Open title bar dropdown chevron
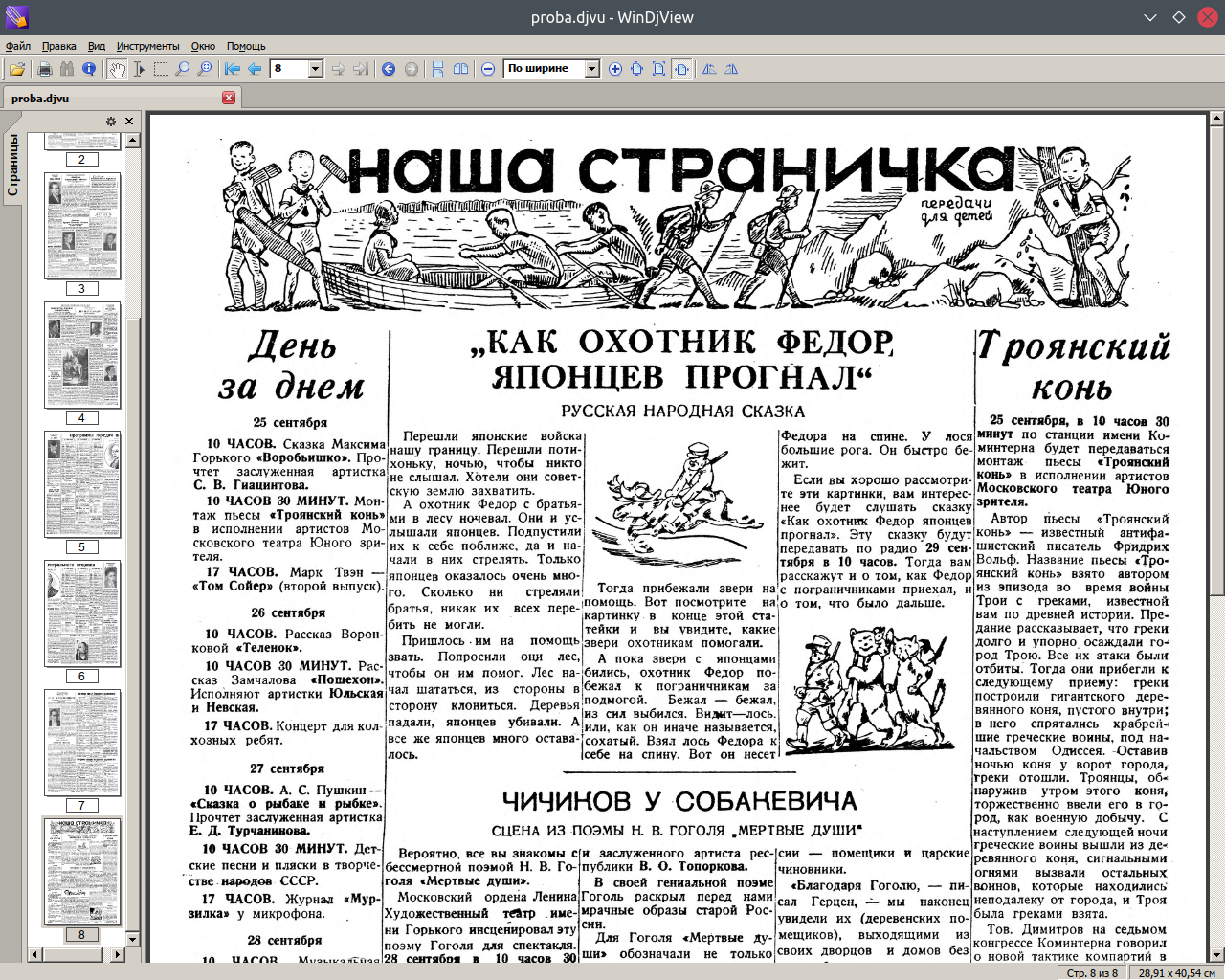This screenshot has height=980, width=1225. pyautogui.click(x=1150, y=17)
